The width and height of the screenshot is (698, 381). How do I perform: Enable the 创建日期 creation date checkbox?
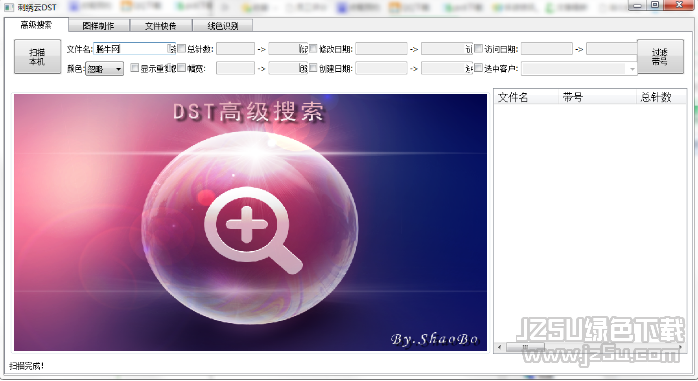[x=313, y=68]
